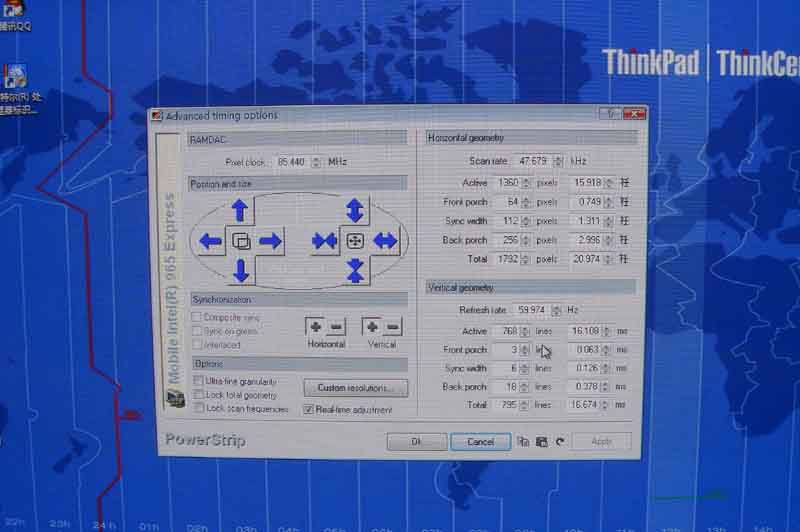This screenshot has height=532, width=800.
Task: Click the move display left arrow
Action: (x=211, y=241)
